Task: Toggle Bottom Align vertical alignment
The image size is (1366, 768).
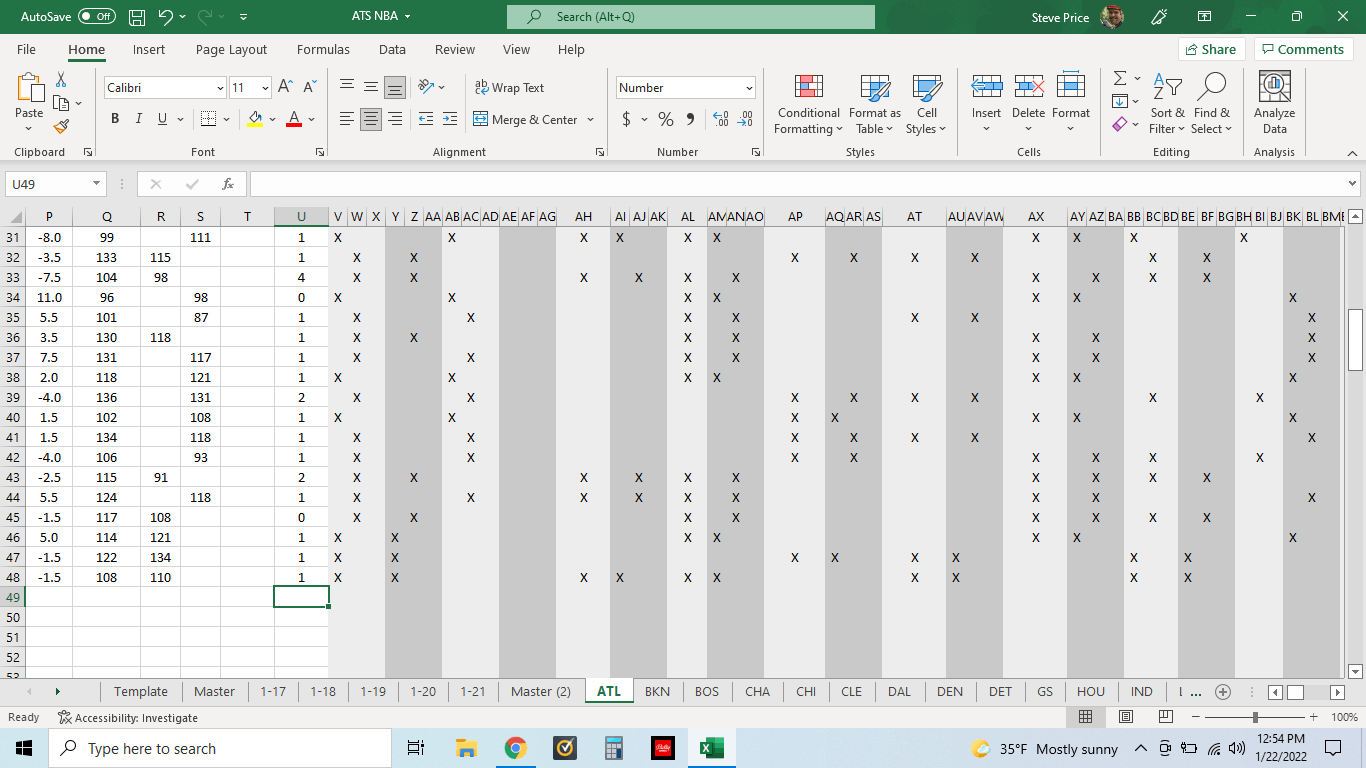Action: click(395, 88)
